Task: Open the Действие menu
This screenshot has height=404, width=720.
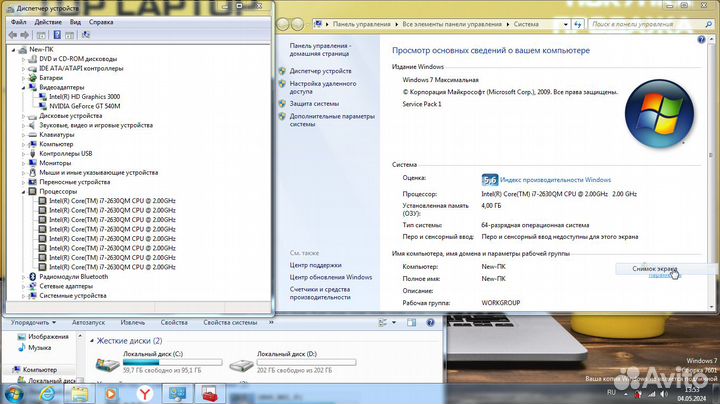Action: 48,22
